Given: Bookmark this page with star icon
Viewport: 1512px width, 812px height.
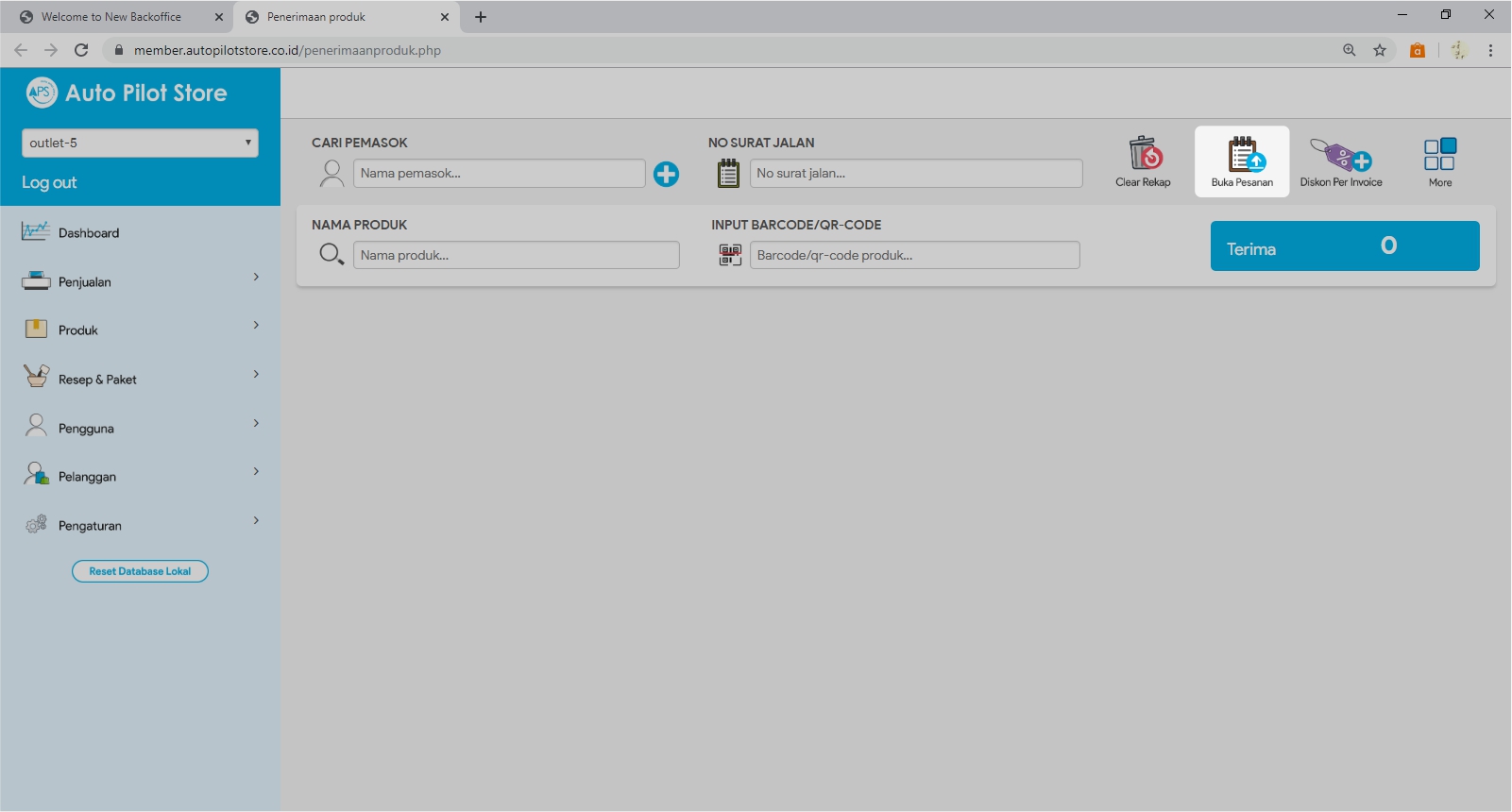Looking at the screenshot, I should tap(1380, 50).
